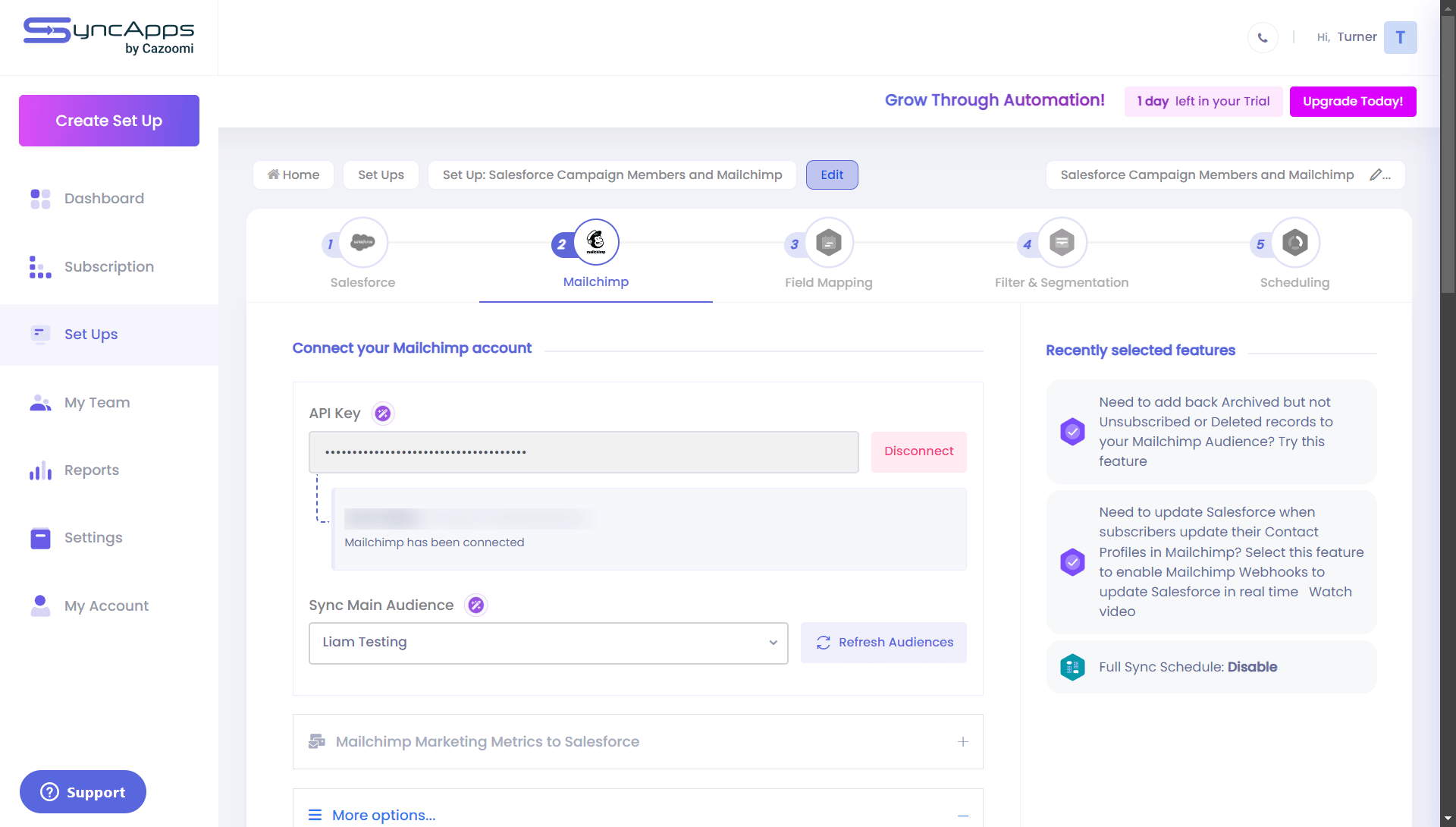This screenshot has width=1456, height=827.
Task: Click the SyncApps by Cazoomi logo
Action: click(x=108, y=36)
